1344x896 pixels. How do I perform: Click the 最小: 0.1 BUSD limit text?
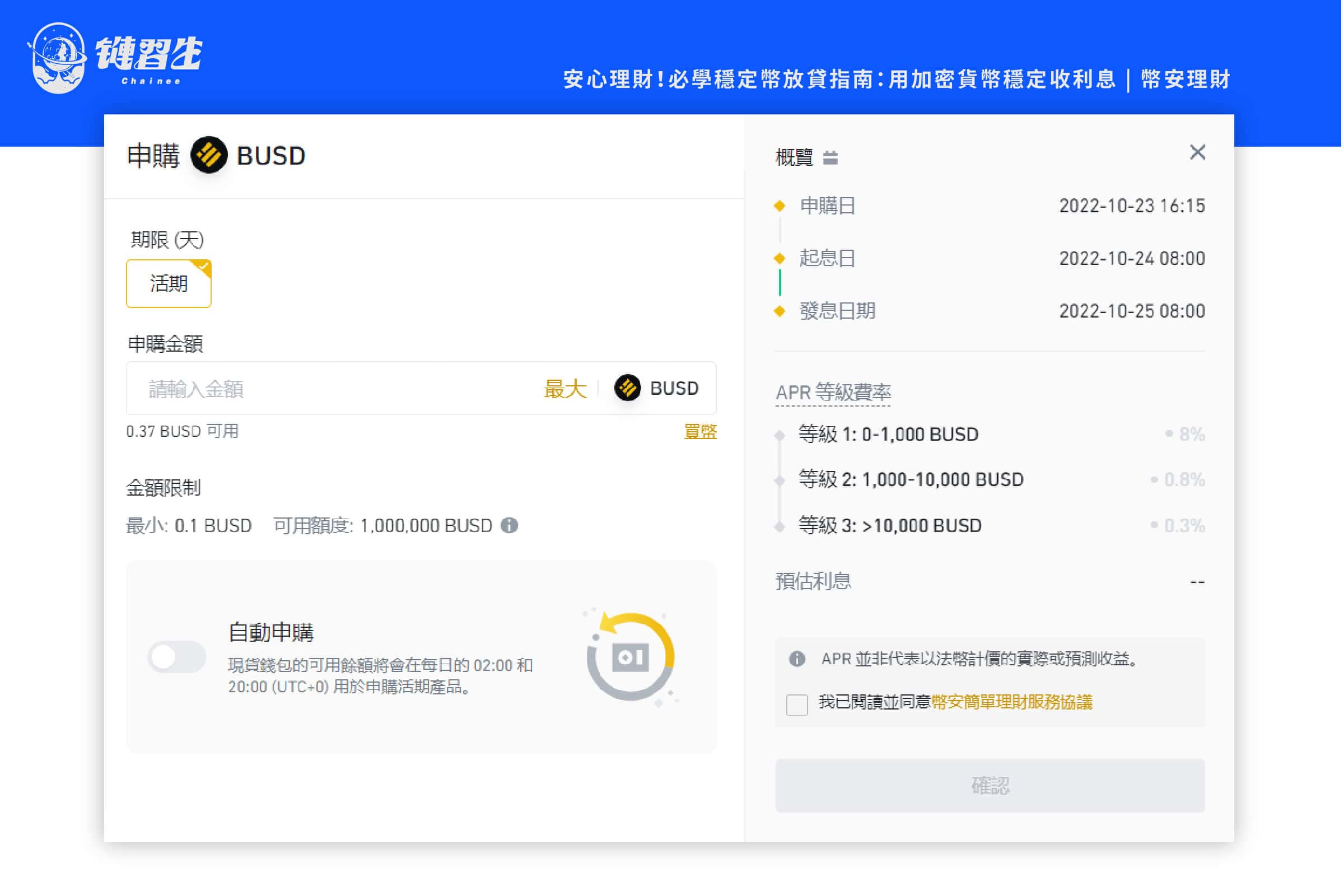tap(189, 526)
